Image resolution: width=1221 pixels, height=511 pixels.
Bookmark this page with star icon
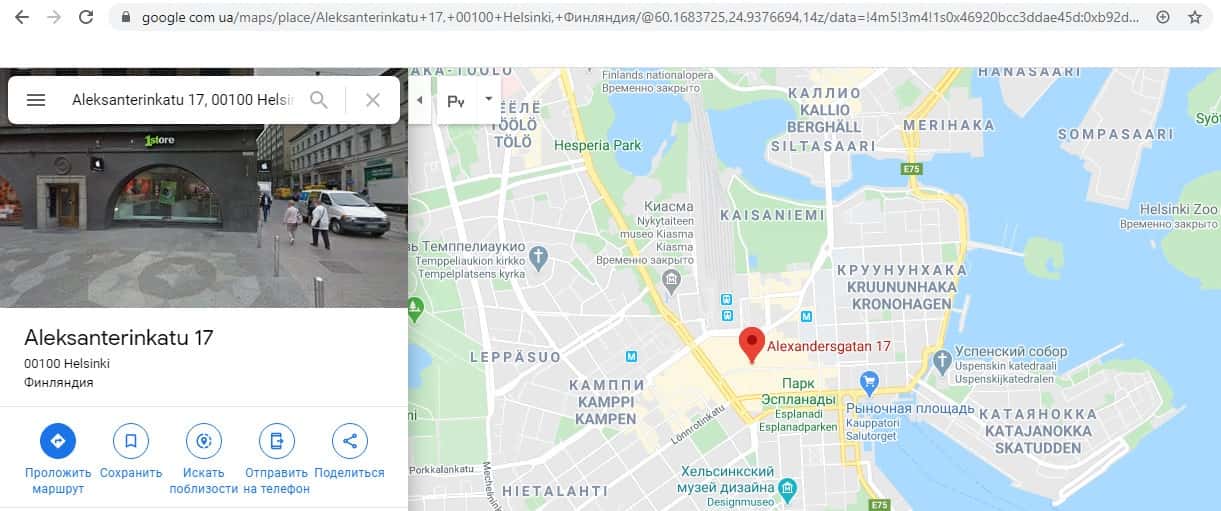click(x=1195, y=17)
